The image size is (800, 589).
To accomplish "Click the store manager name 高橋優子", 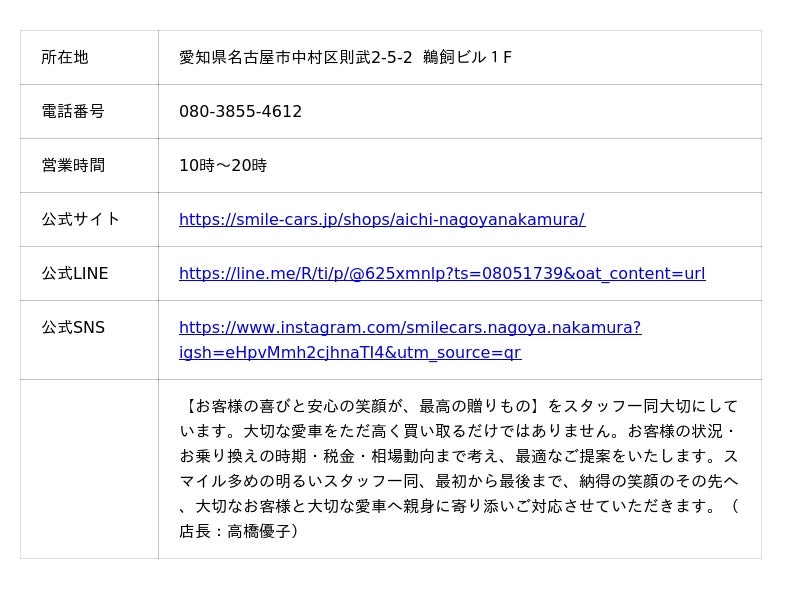I will (x=259, y=531).
